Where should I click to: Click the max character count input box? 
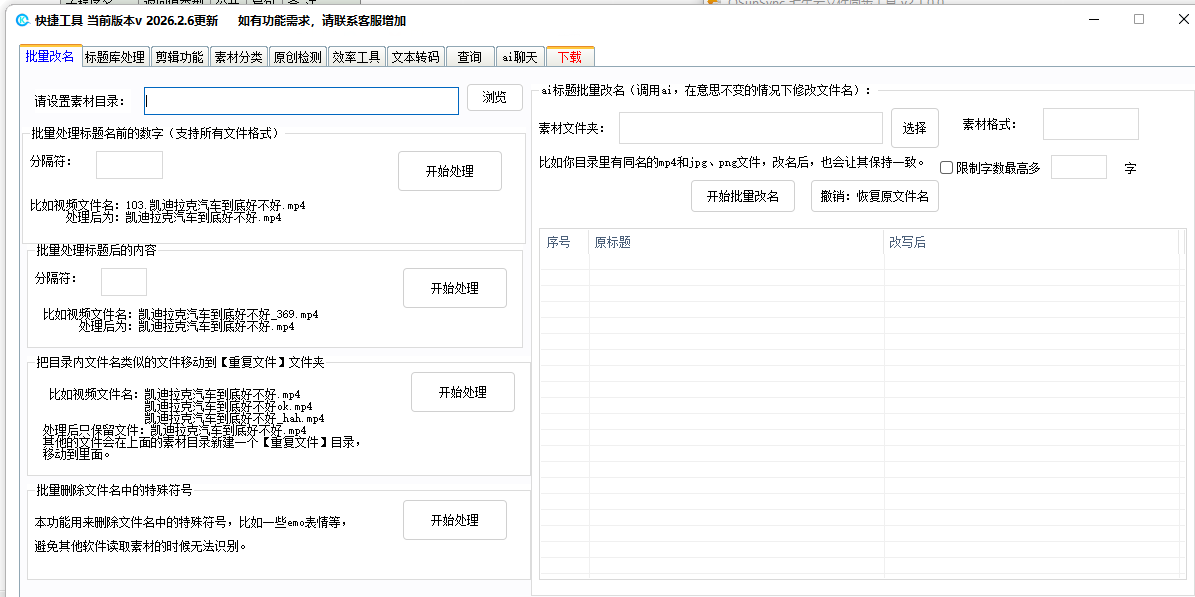[1078, 167]
